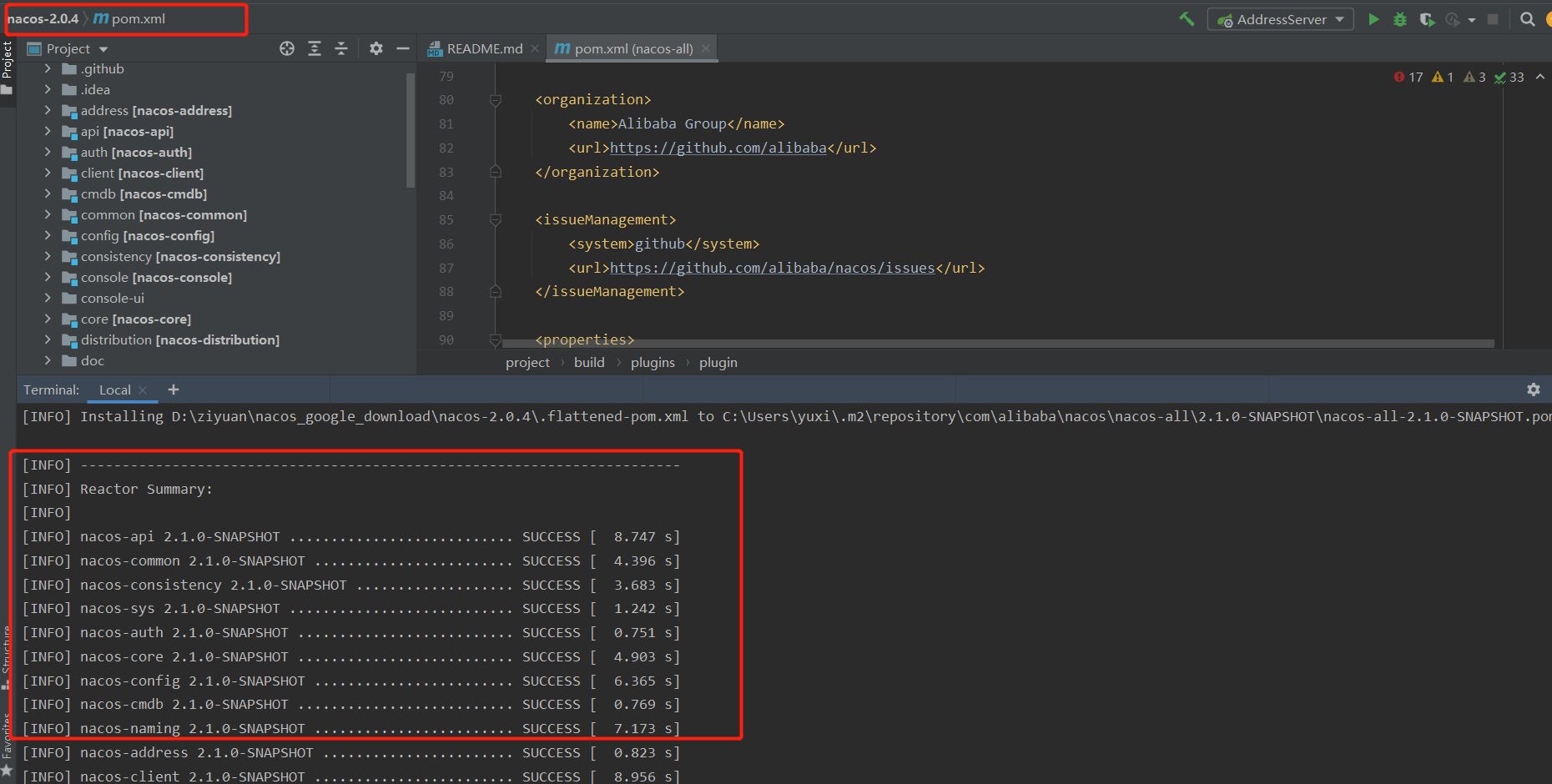
Task: Click the 'plugin' XML breadcrumb
Action: coord(718,362)
